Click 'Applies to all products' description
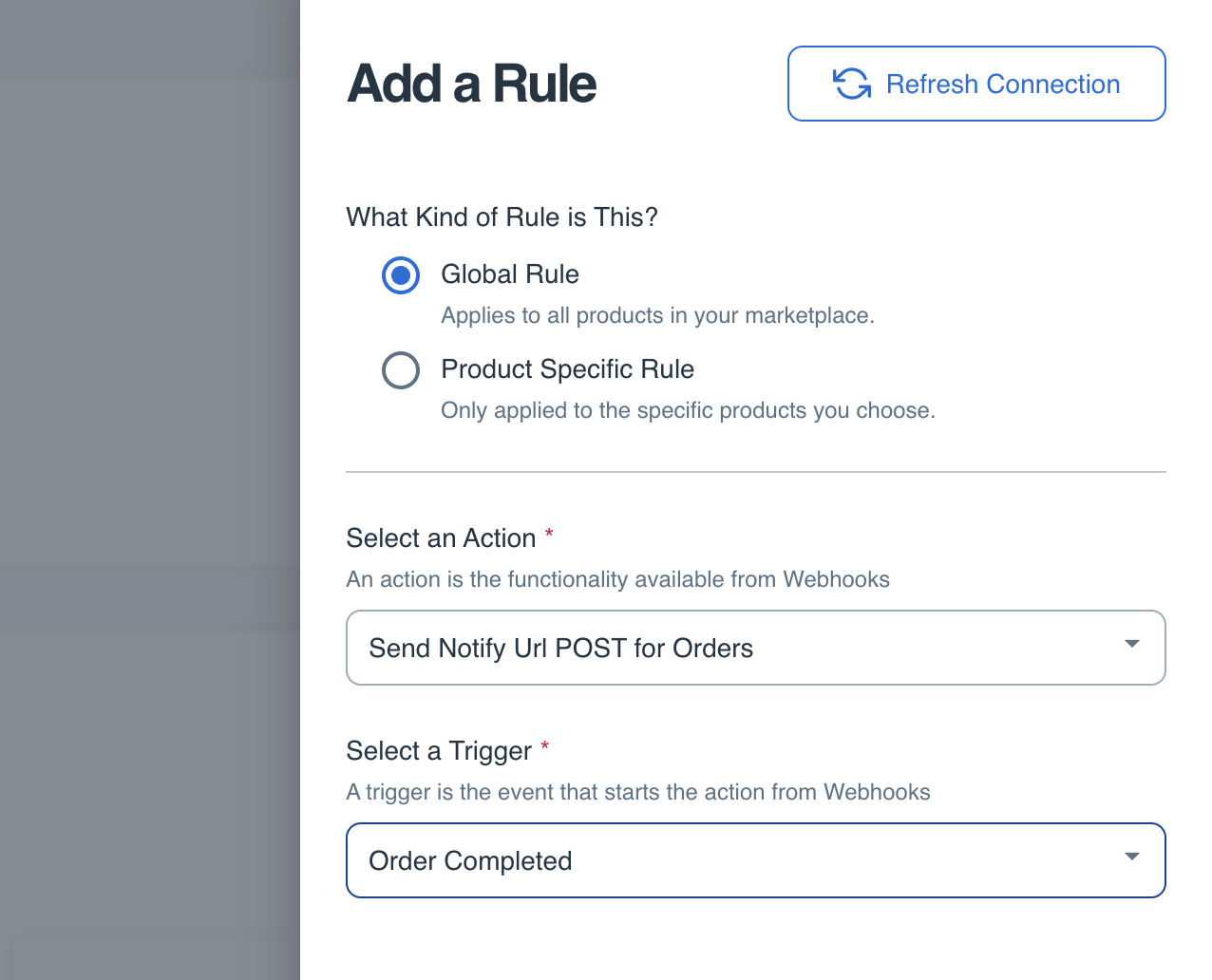1212x980 pixels. point(657,315)
